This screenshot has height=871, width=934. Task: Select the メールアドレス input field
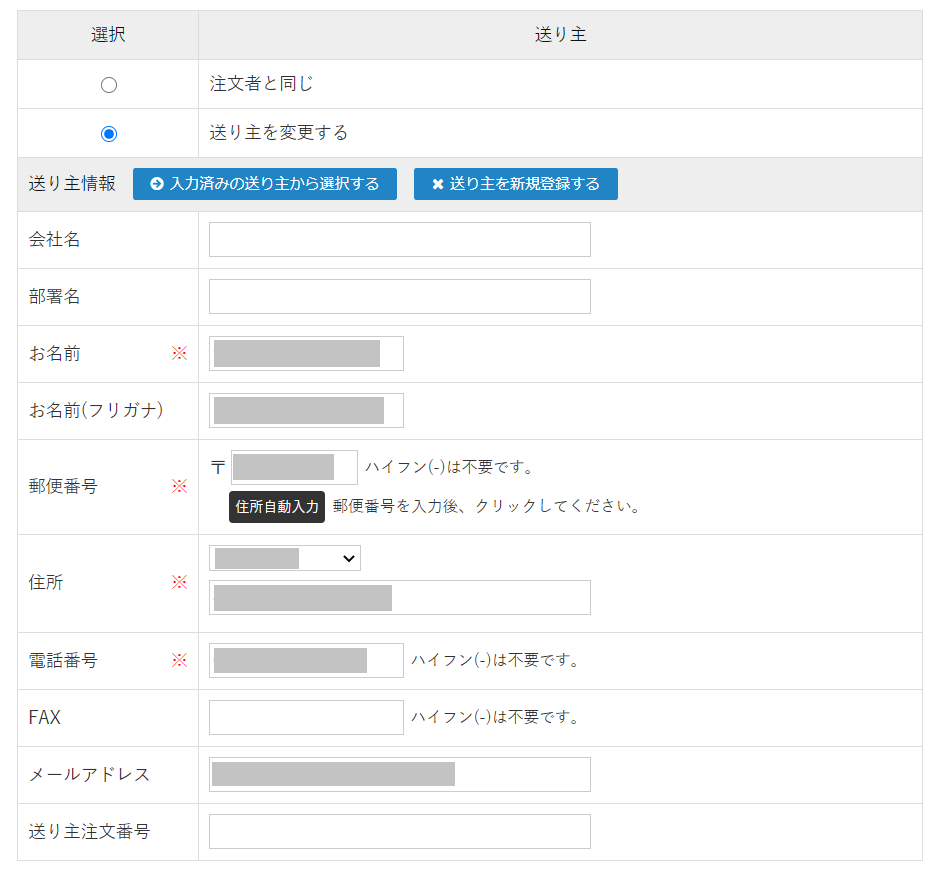[x=399, y=775]
